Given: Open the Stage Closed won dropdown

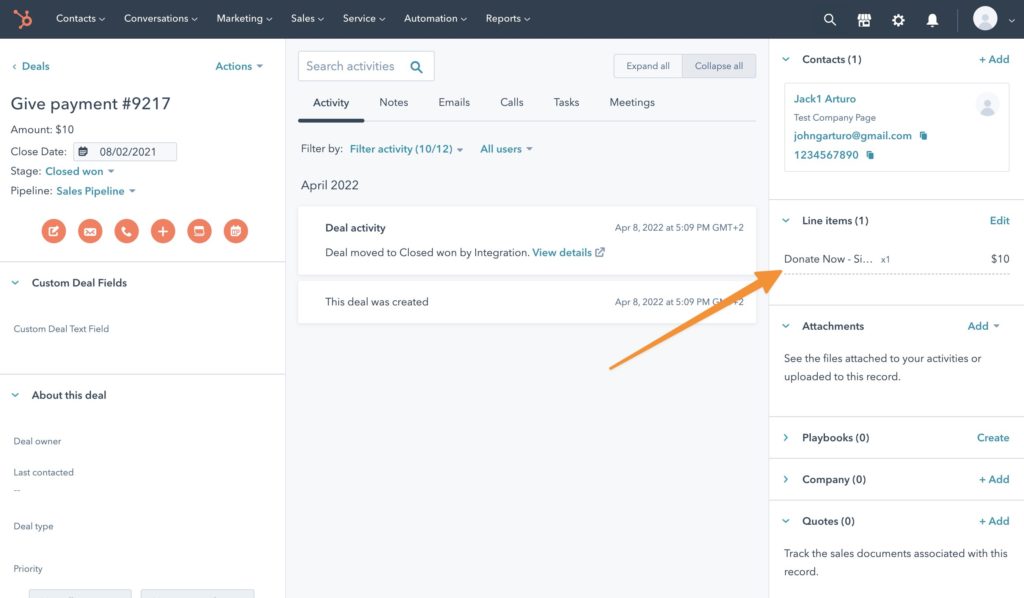Looking at the screenshot, I should click(x=79, y=171).
